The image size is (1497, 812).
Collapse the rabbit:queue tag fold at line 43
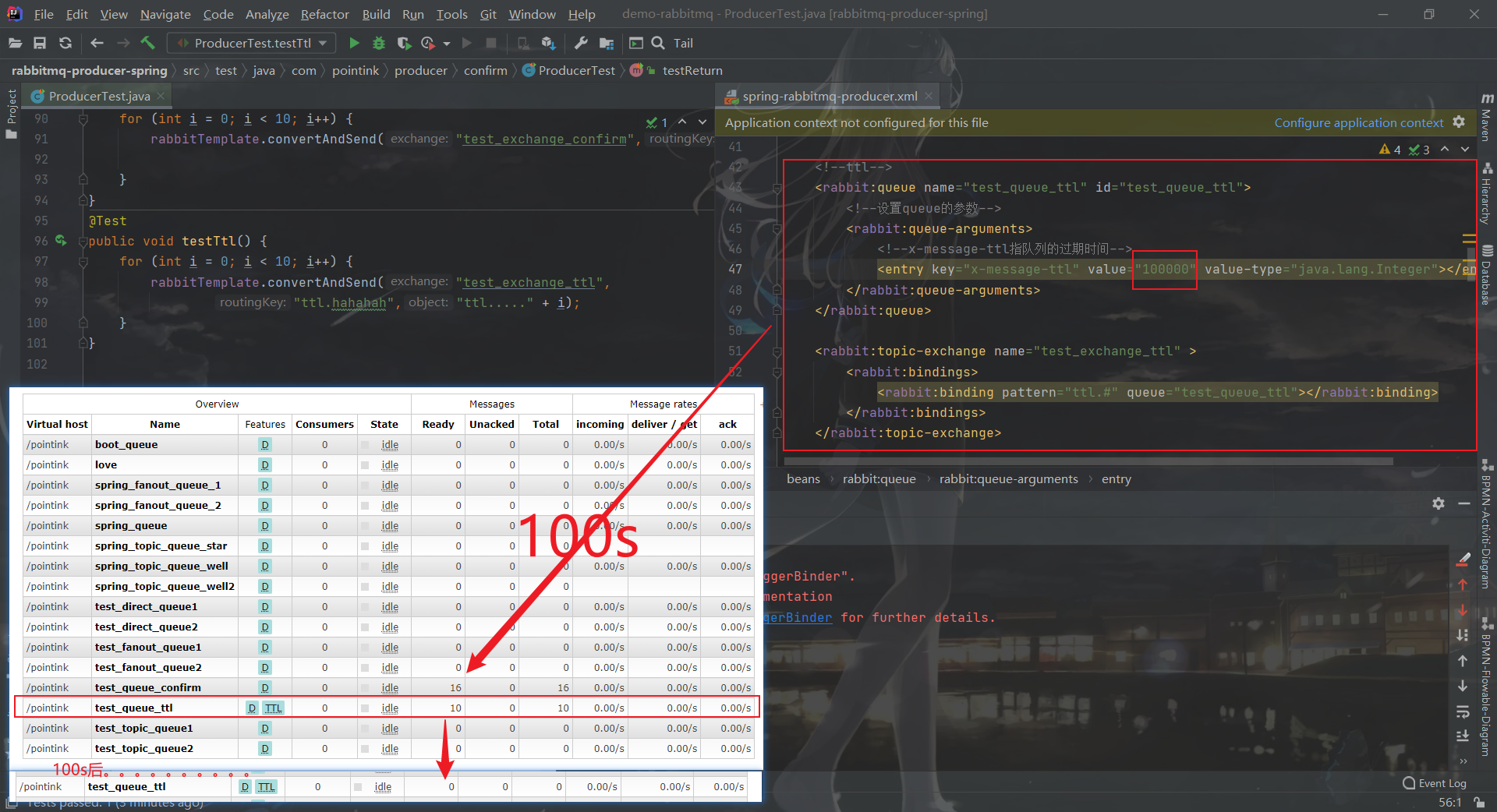click(x=777, y=188)
